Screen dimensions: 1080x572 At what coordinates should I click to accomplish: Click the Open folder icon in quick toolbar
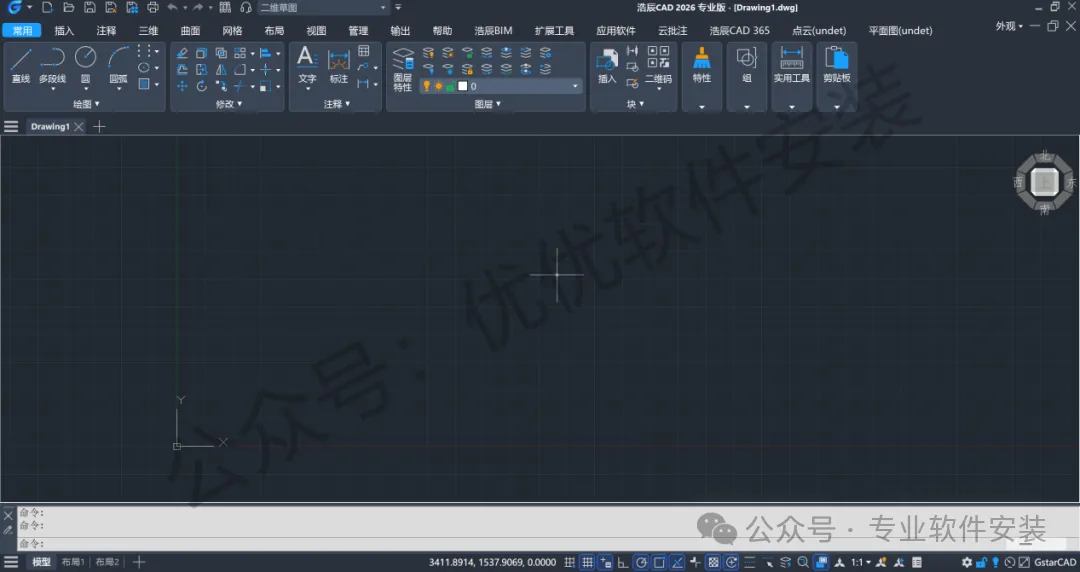tap(68, 8)
